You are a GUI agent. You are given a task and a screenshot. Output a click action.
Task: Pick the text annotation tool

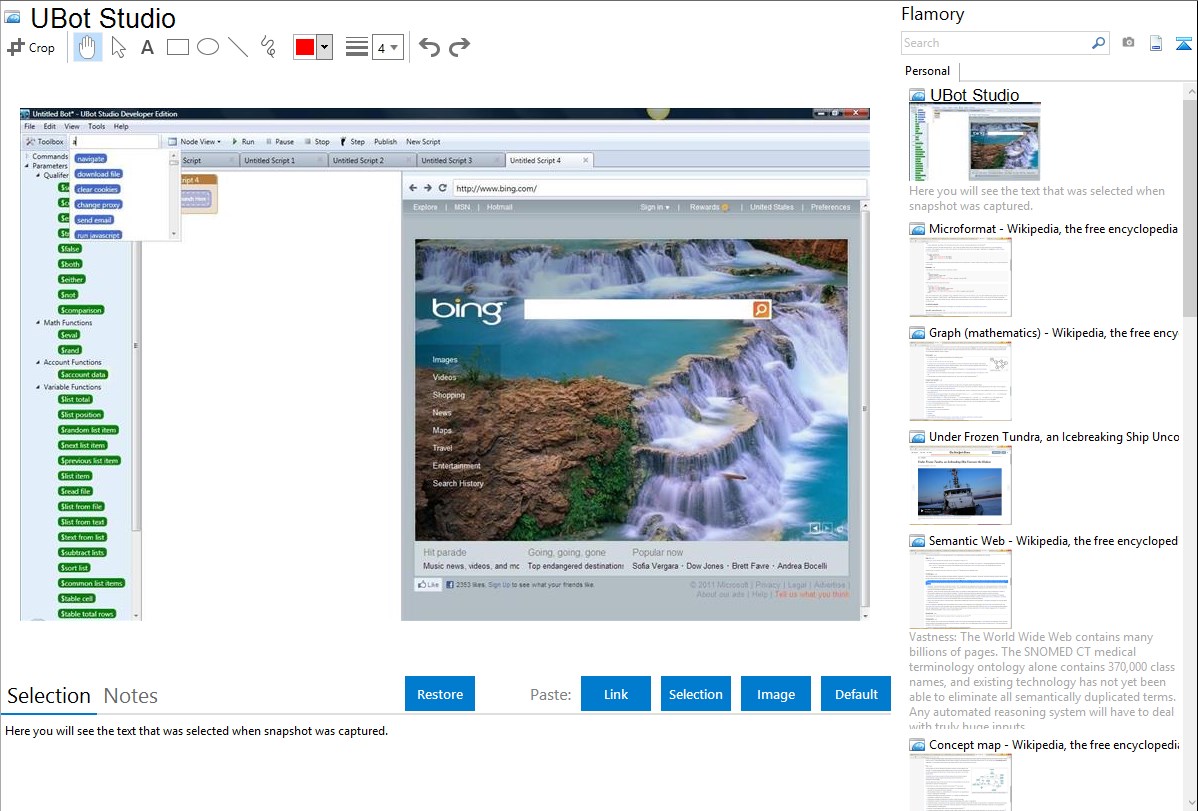coord(147,47)
